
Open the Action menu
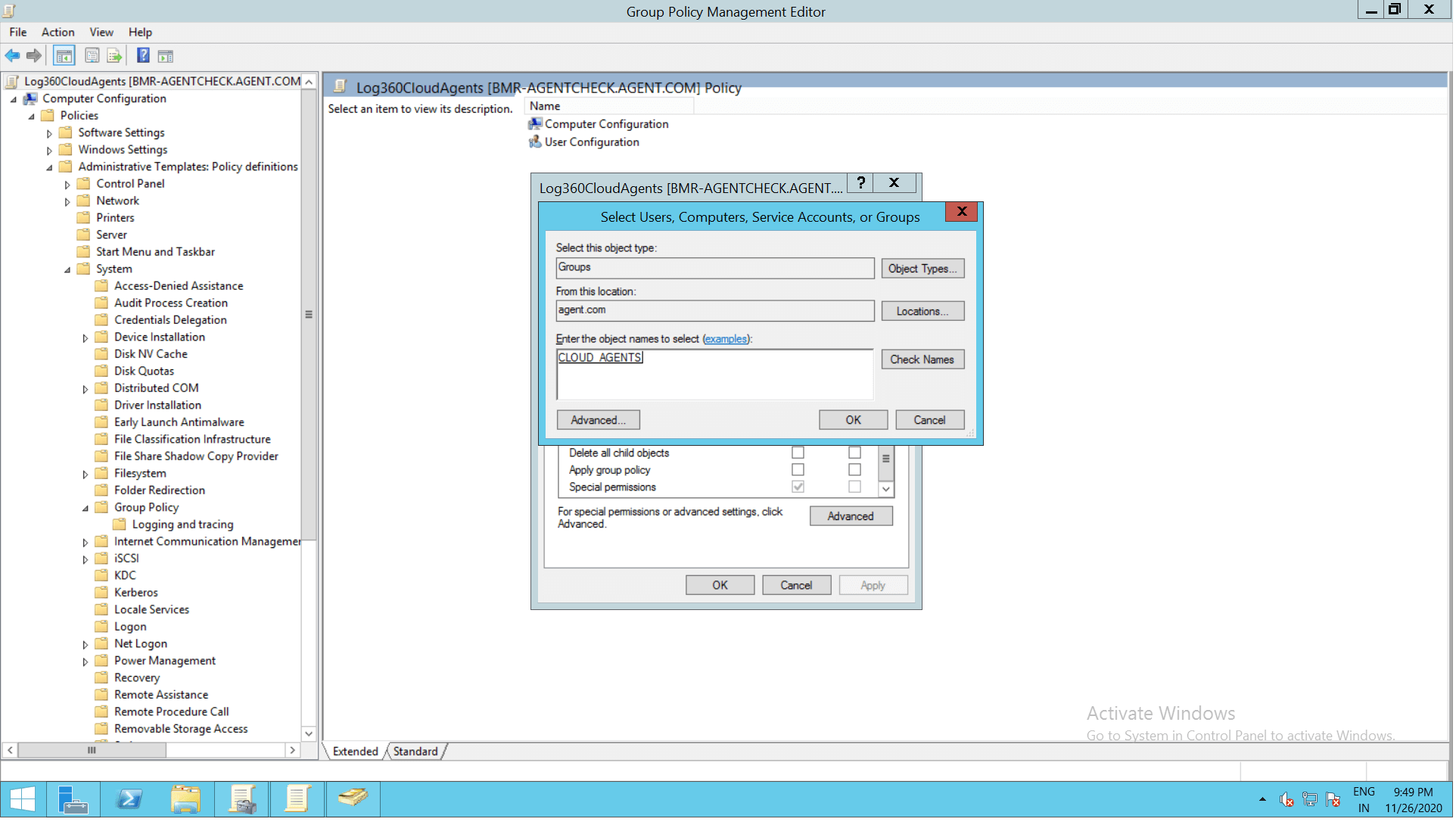58,32
